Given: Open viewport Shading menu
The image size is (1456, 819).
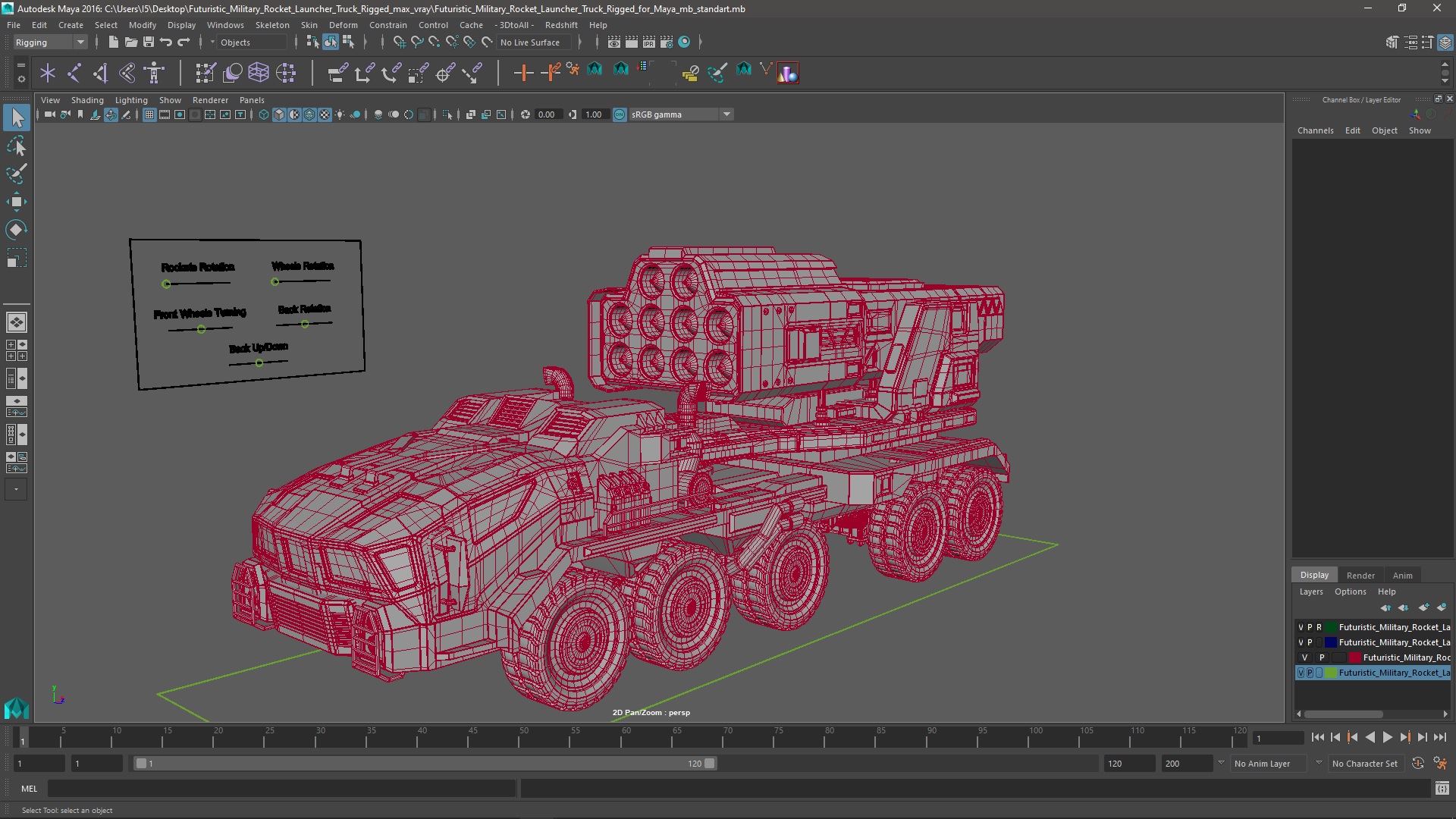Looking at the screenshot, I should pos(87,100).
